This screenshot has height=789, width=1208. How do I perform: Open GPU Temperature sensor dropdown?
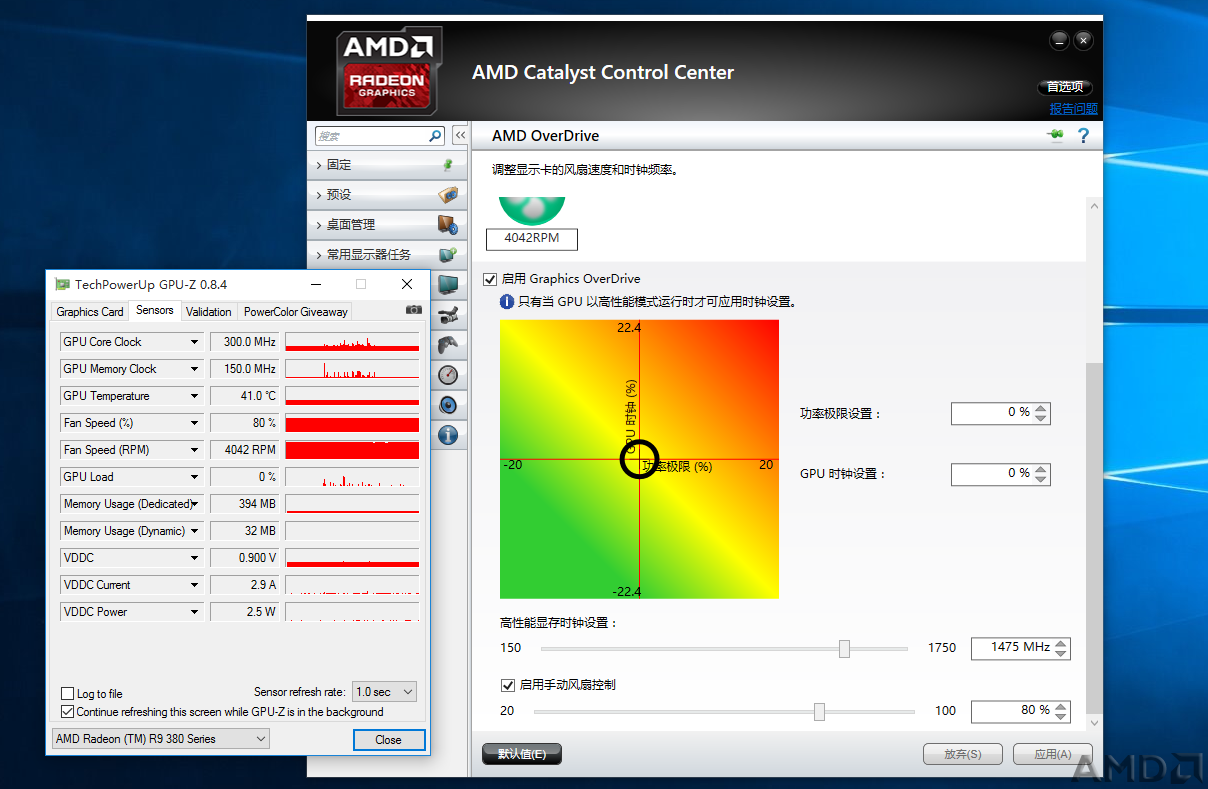pyautogui.click(x=195, y=396)
